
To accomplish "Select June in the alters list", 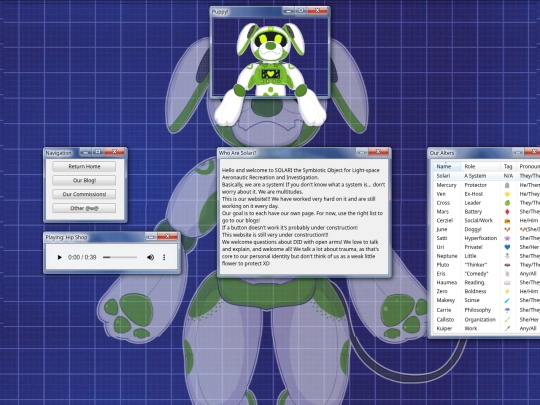I will pos(442,229).
